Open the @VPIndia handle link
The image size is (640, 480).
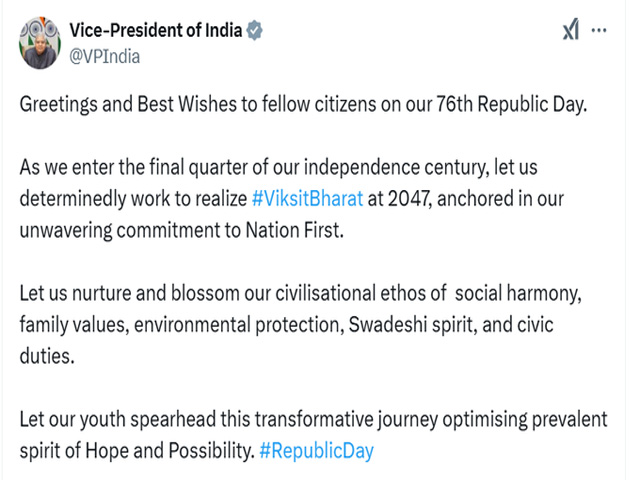[x=104, y=56]
